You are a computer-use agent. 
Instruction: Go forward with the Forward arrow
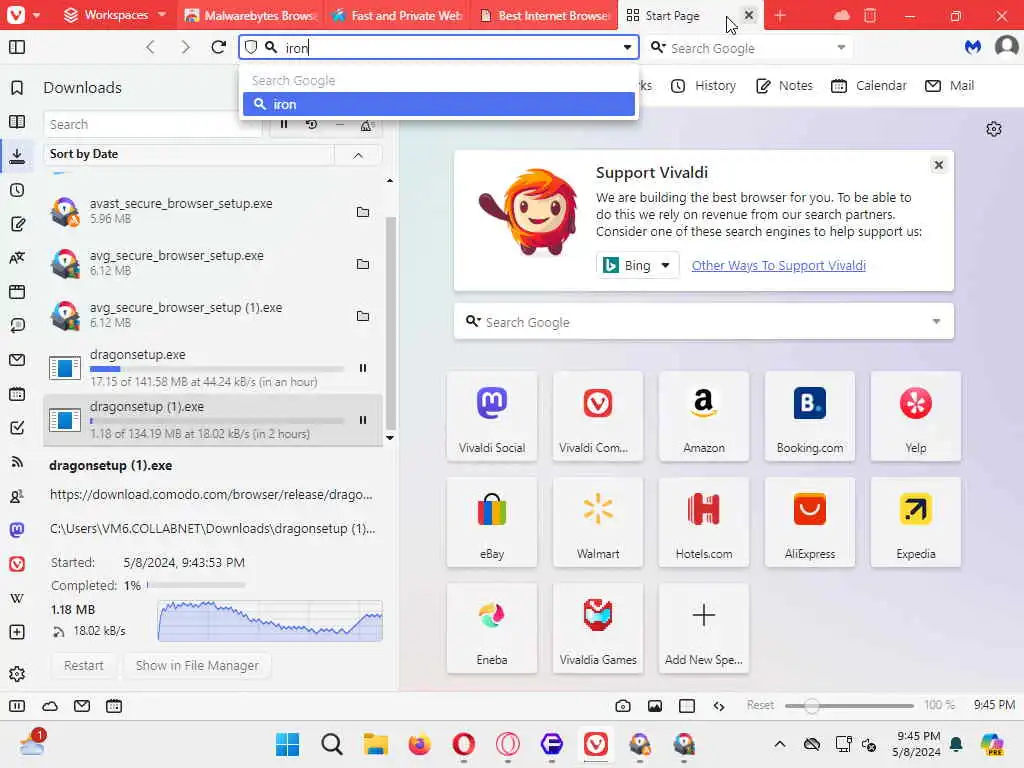point(185,47)
